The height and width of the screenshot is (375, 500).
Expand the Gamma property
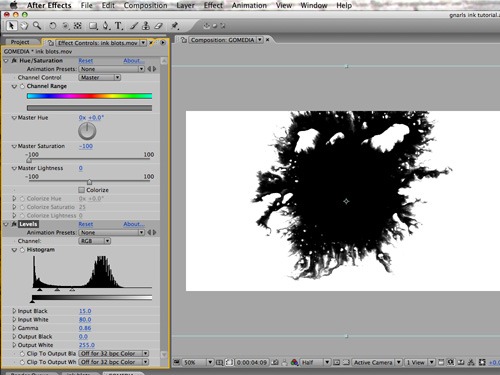(14, 328)
